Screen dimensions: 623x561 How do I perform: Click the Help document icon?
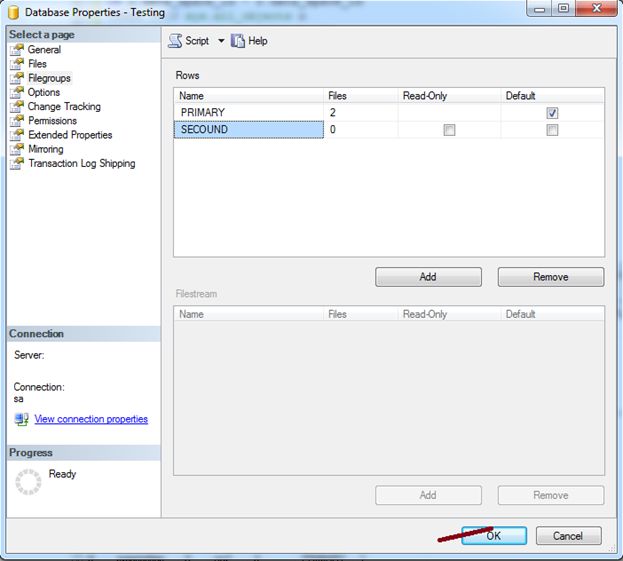[x=238, y=41]
